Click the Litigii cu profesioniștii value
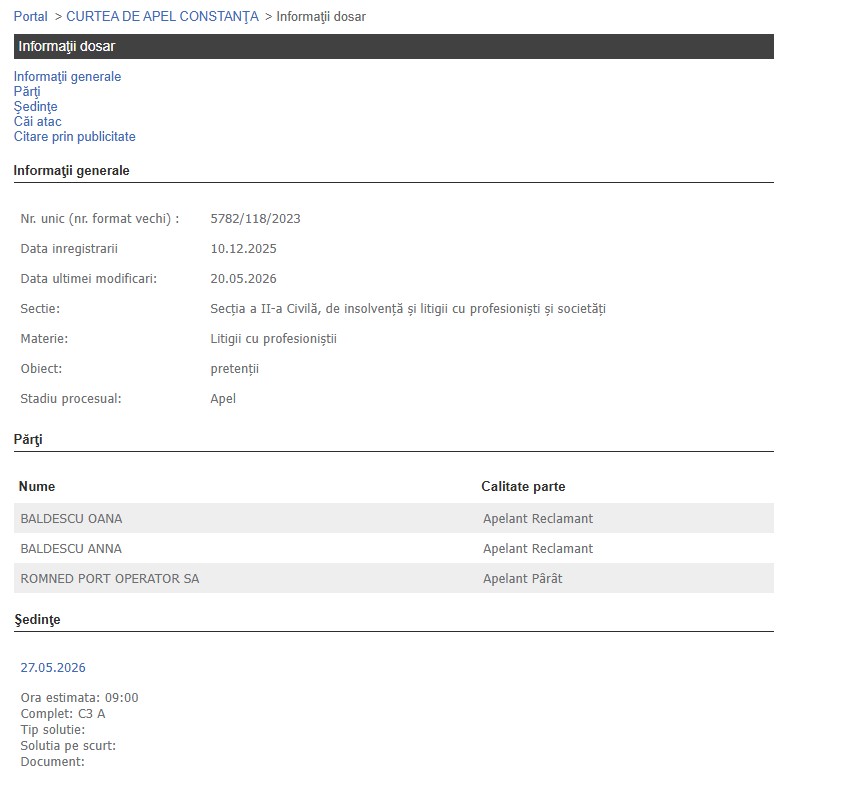This screenshot has height=792, width=841. pyautogui.click(x=274, y=339)
